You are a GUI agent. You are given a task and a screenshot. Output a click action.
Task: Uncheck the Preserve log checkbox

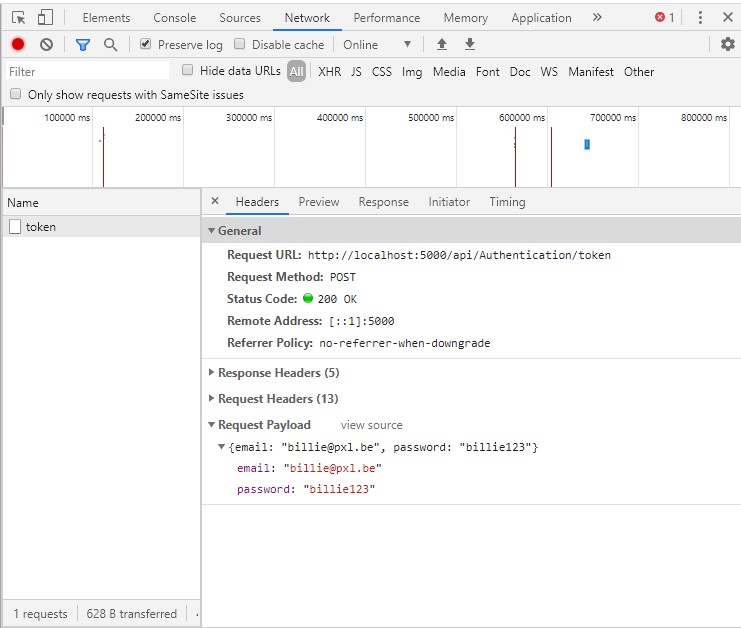tap(146, 44)
